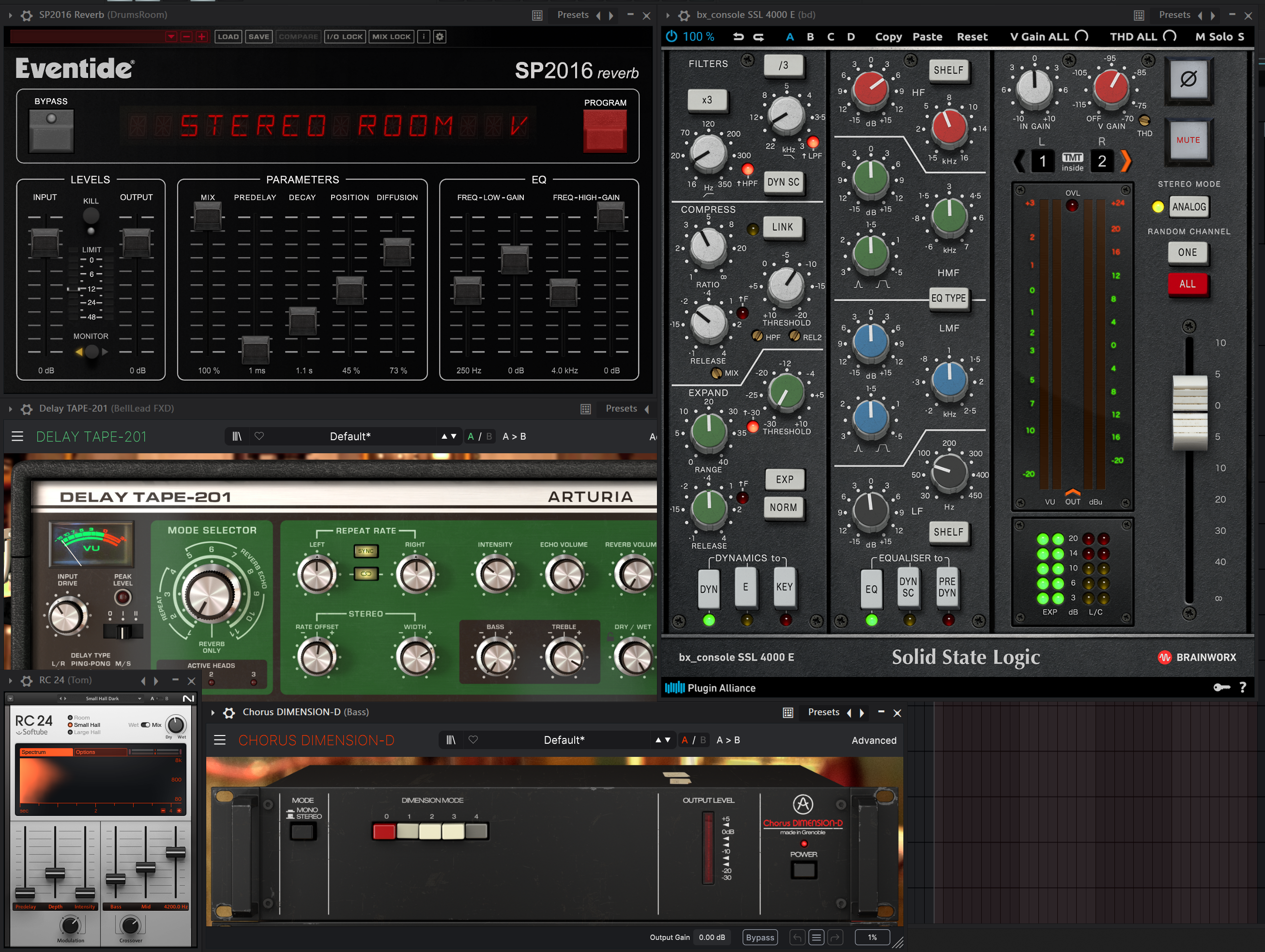Viewport: 1265px width, 952px height.
Task: Toggle the Chorus DIMENSION-D POWER button
Action: pyautogui.click(x=804, y=870)
